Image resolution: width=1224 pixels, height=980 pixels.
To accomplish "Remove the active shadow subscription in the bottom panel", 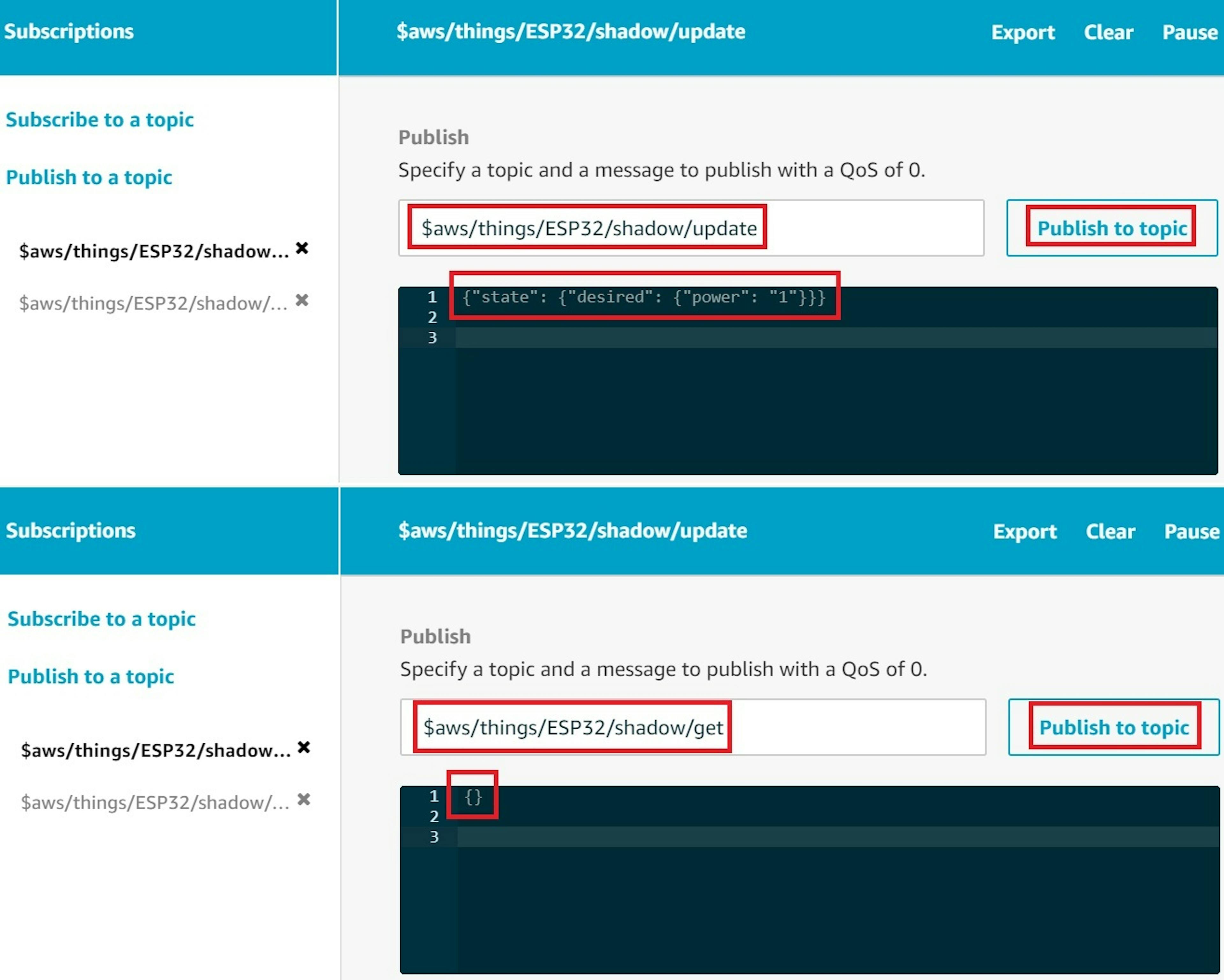I will pos(304,747).
